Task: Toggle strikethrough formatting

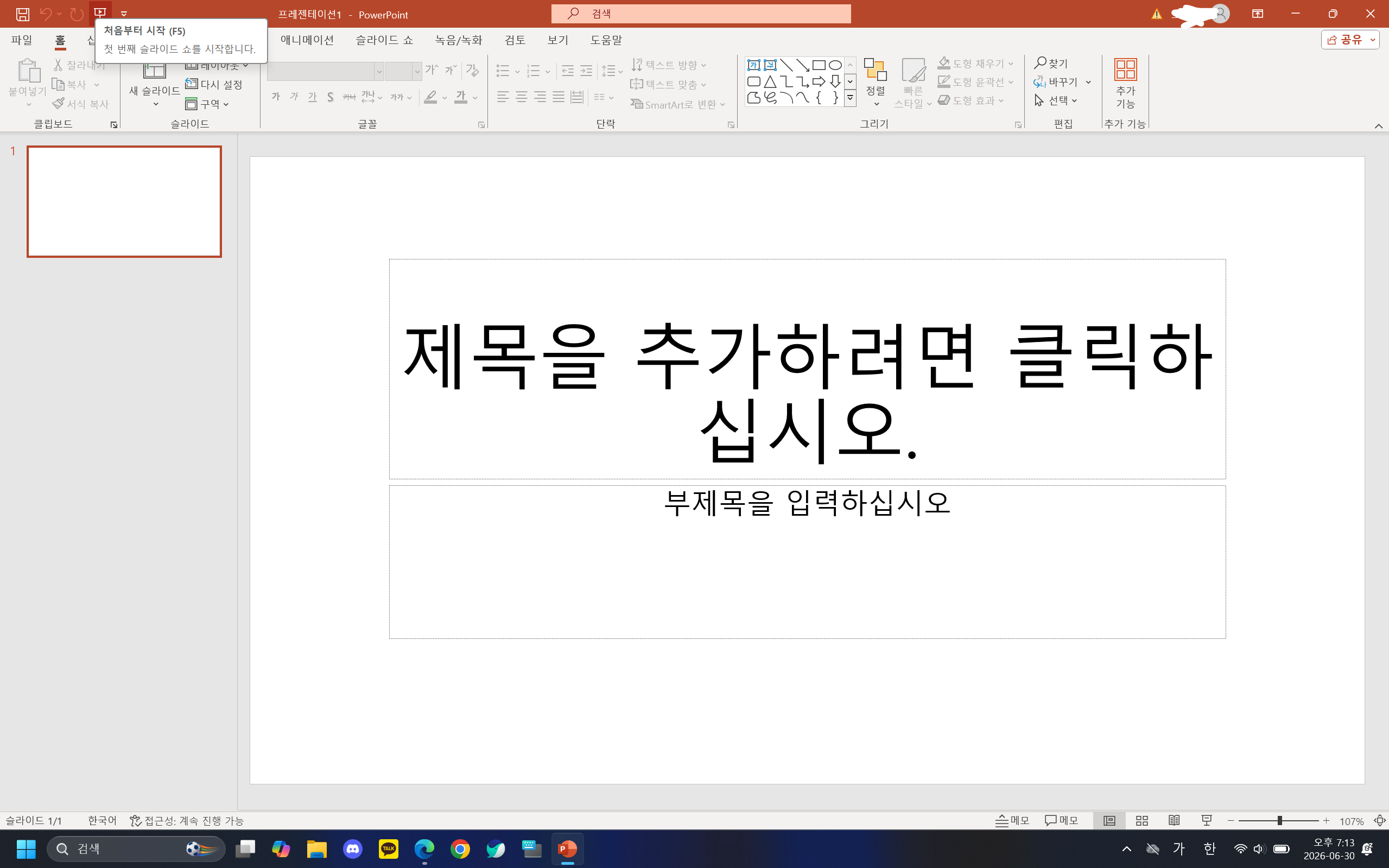Action: click(x=349, y=97)
